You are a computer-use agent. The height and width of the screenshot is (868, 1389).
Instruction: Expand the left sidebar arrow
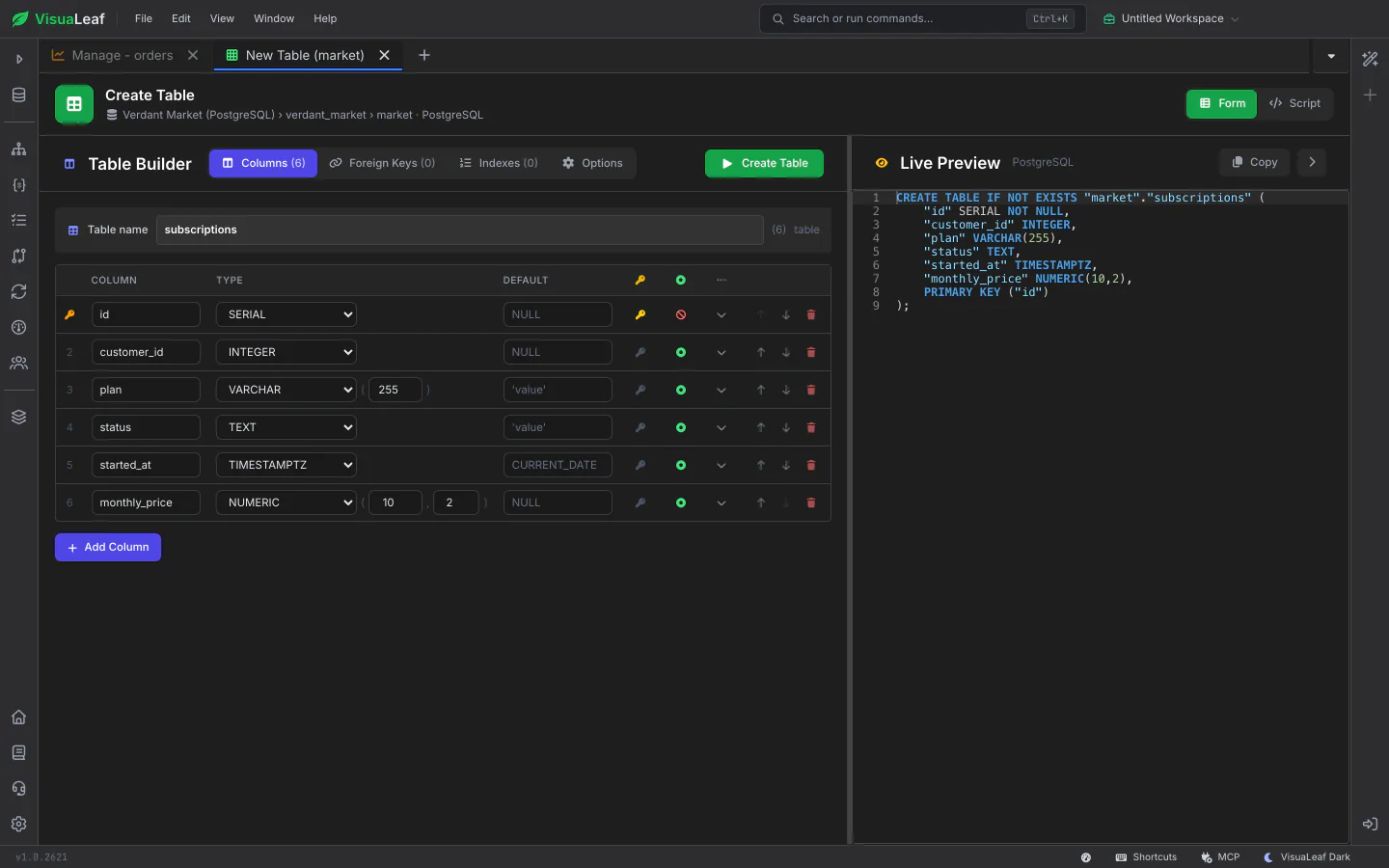point(18,59)
